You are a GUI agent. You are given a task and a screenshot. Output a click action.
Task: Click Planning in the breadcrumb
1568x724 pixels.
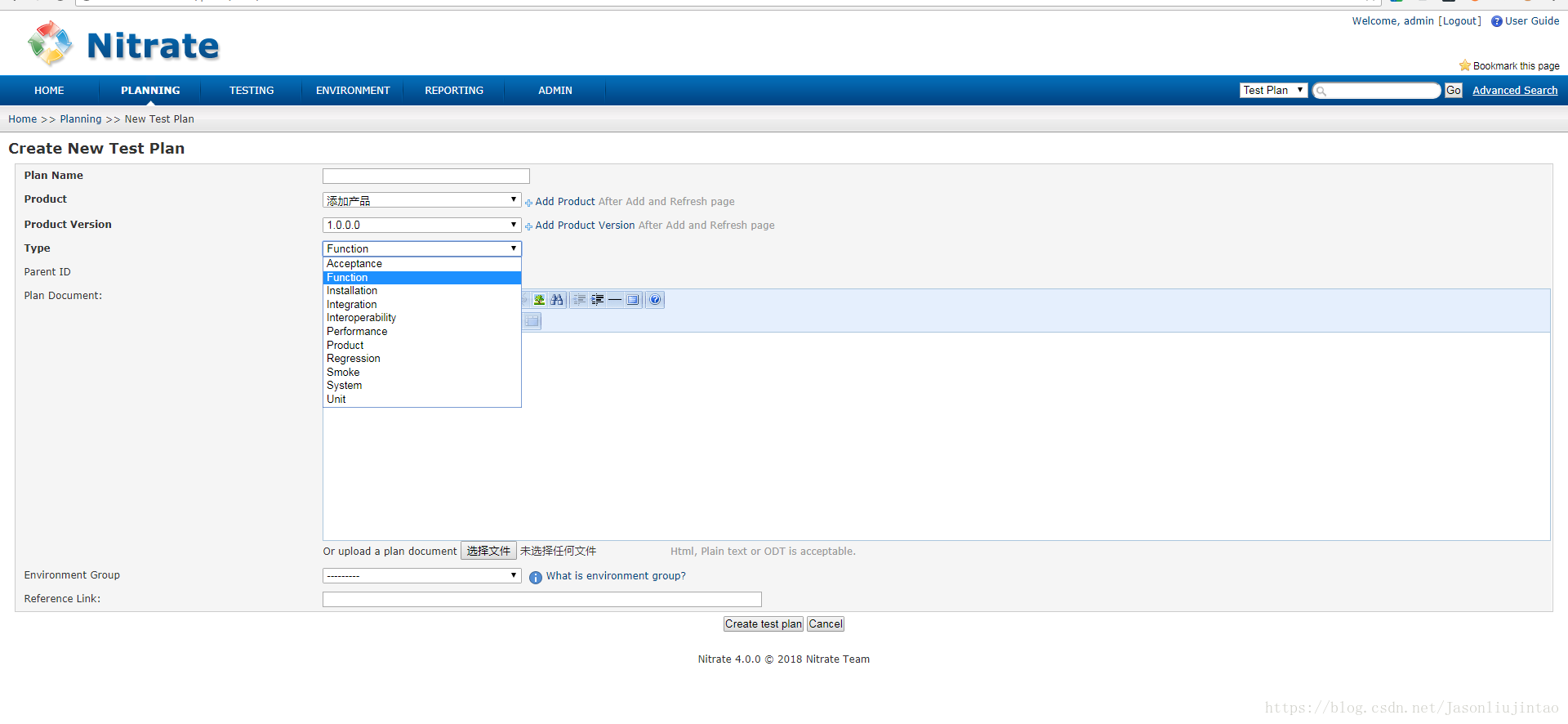coord(81,119)
